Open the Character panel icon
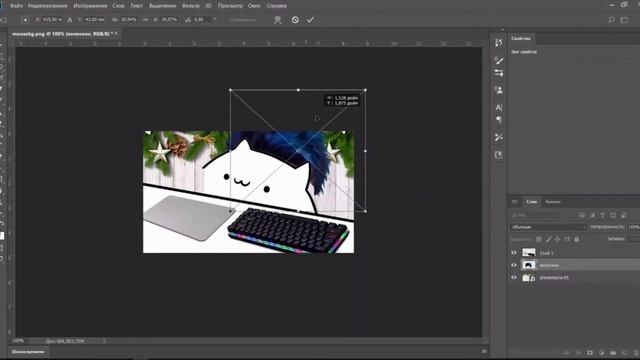Image resolution: width=640 pixels, height=360 pixels. [x=498, y=107]
